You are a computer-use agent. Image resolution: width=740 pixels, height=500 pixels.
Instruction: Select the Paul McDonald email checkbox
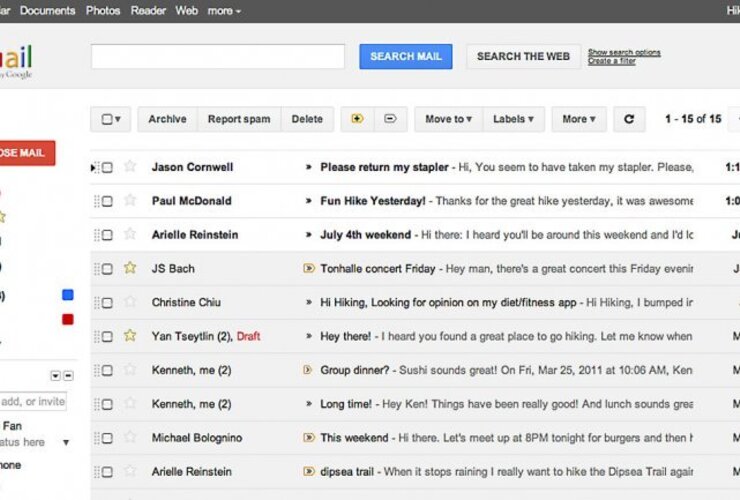point(107,201)
